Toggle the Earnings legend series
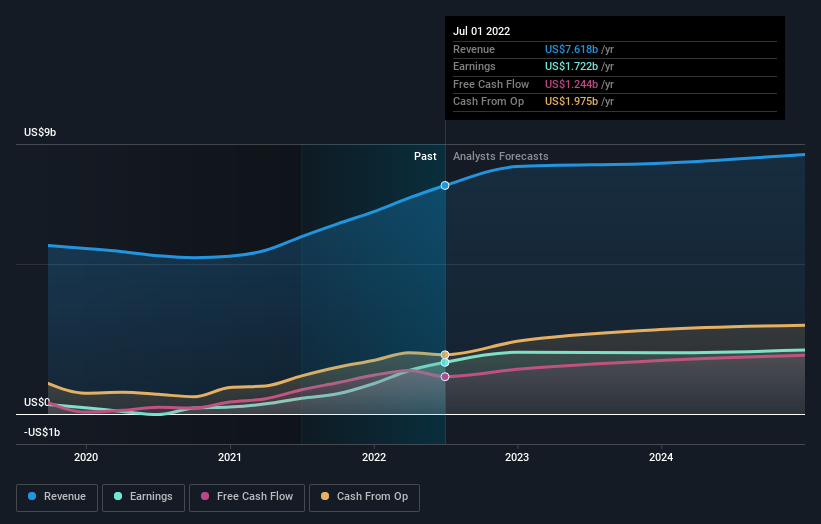The width and height of the screenshot is (821, 524). coord(143,497)
